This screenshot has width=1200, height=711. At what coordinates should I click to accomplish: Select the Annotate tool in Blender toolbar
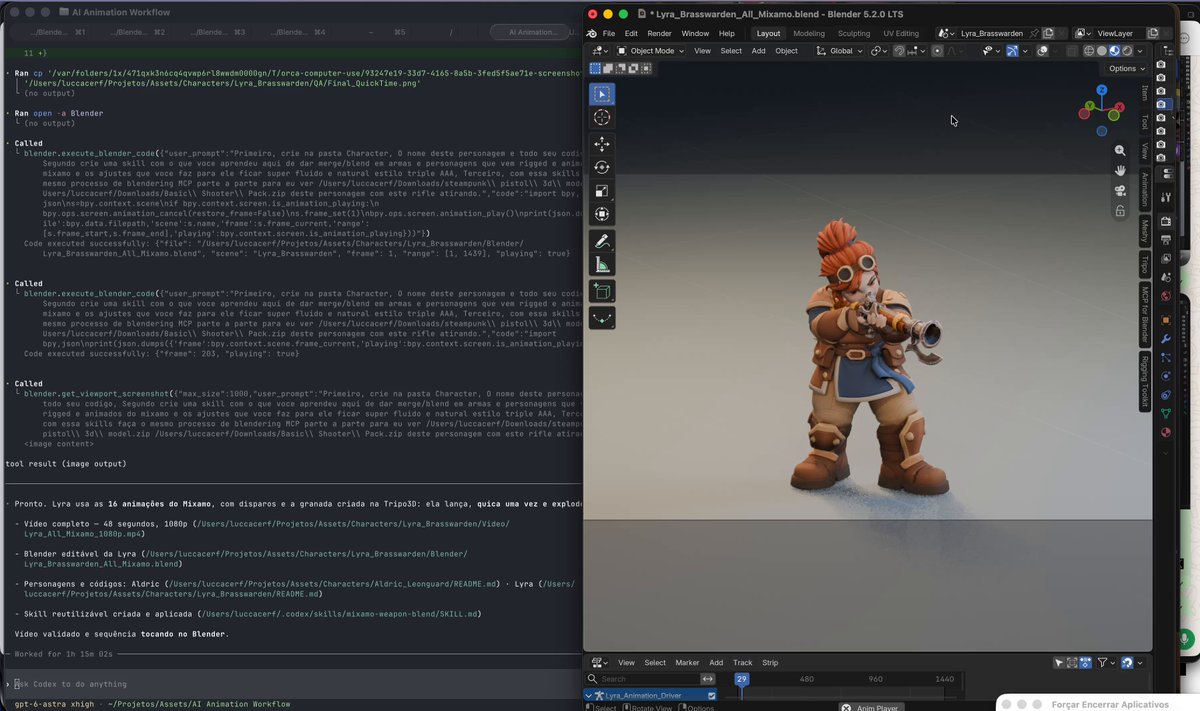(602, 242)
